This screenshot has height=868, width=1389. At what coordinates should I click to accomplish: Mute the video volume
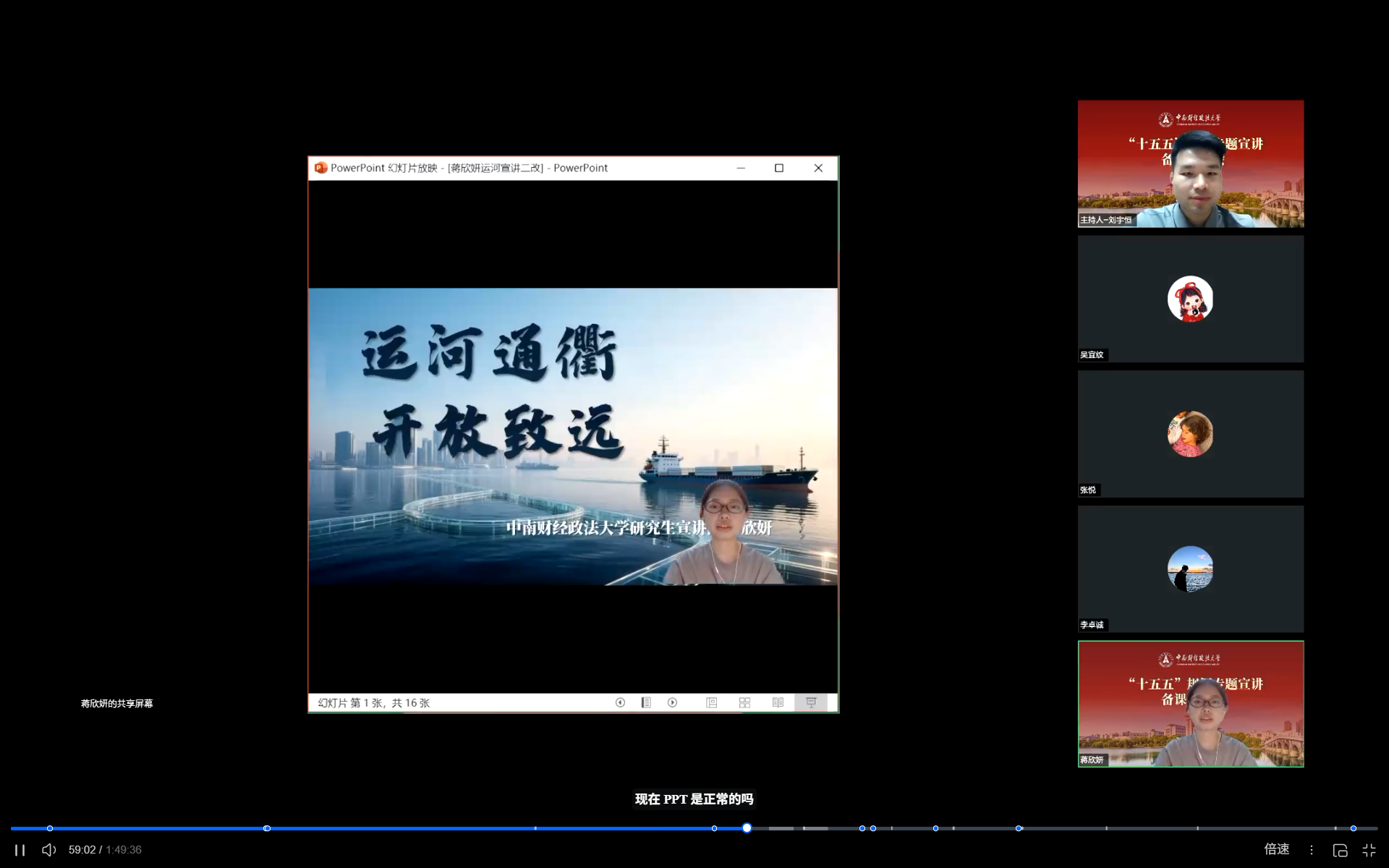tap(48, 850)
